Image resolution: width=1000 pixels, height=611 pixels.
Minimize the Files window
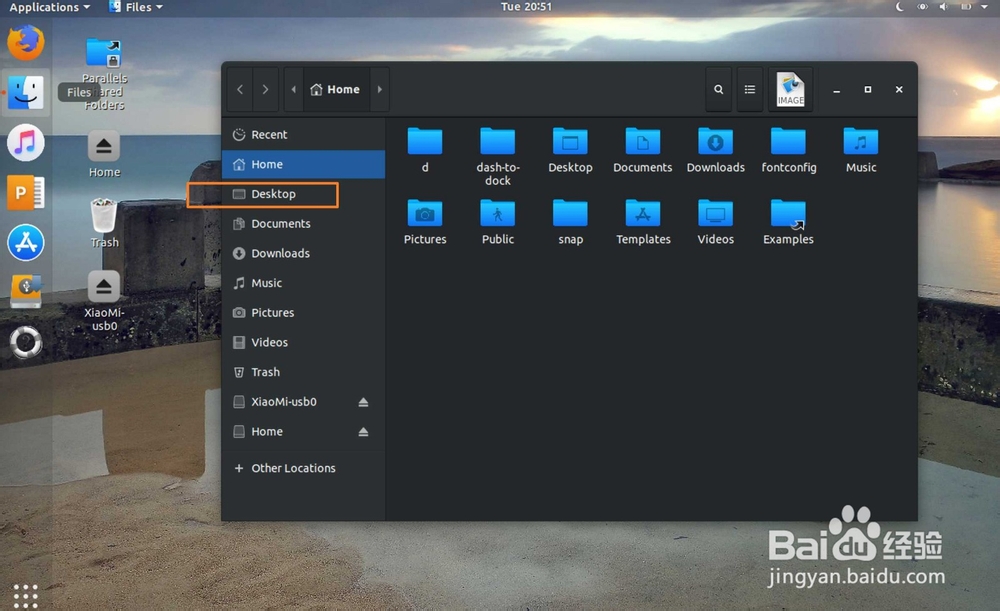836,90
